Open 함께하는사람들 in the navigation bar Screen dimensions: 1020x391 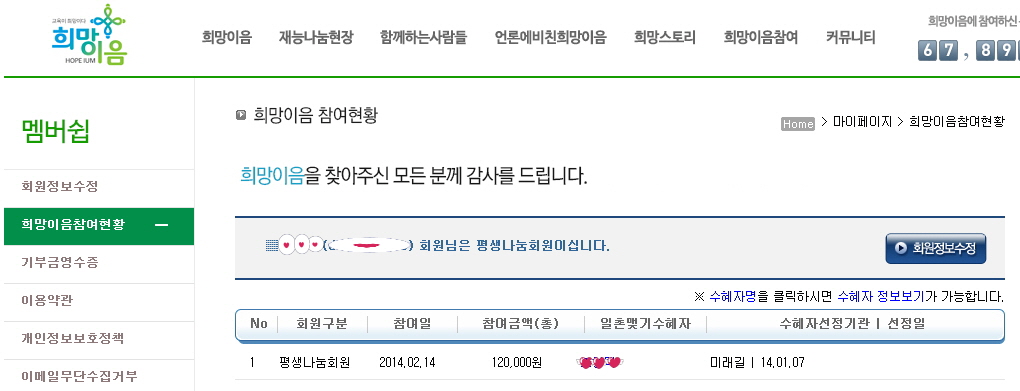click(423, 37)
